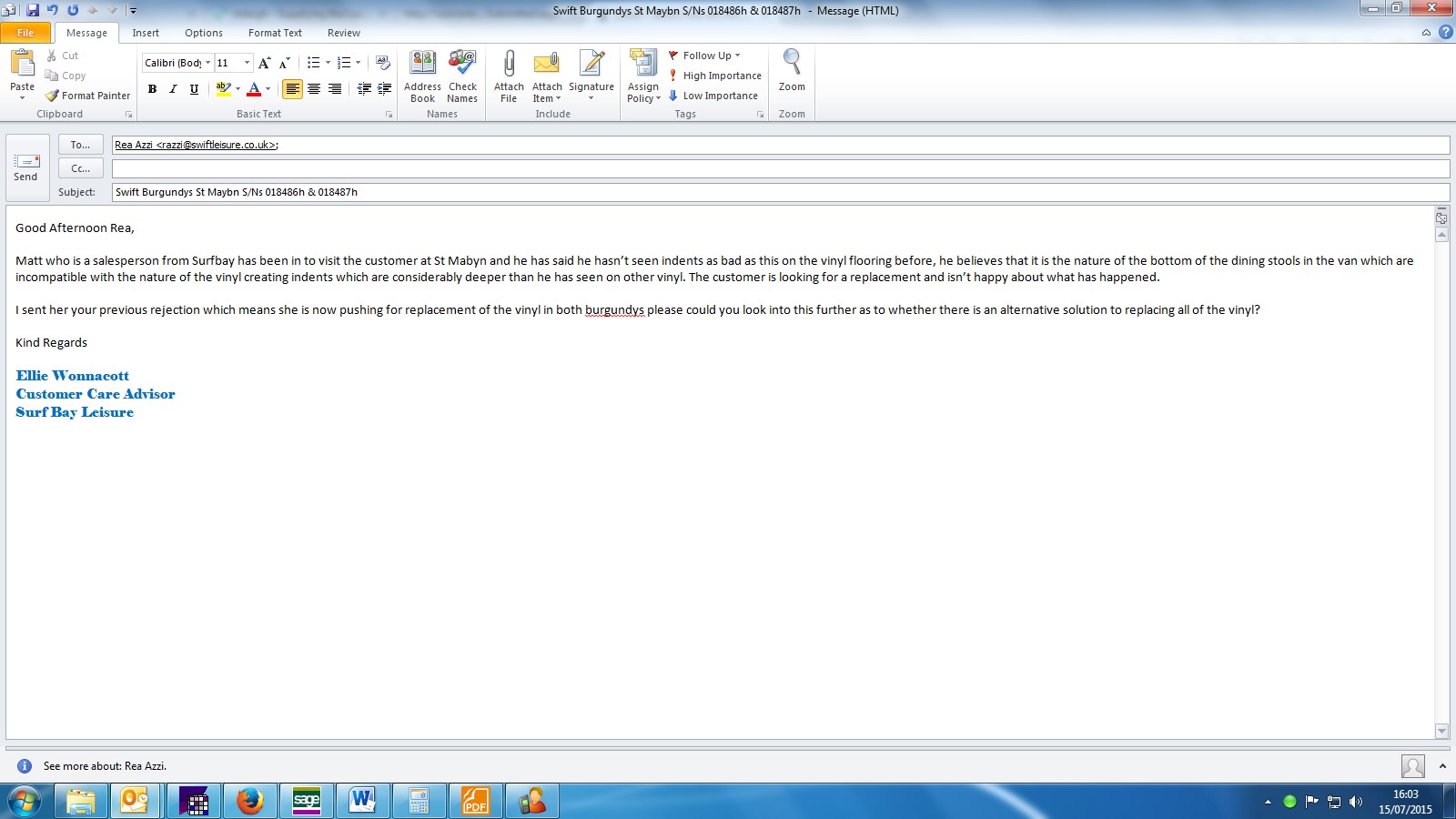Click the To... recipients button
This screenshot has width=1456, height=819.
point(81,145)
